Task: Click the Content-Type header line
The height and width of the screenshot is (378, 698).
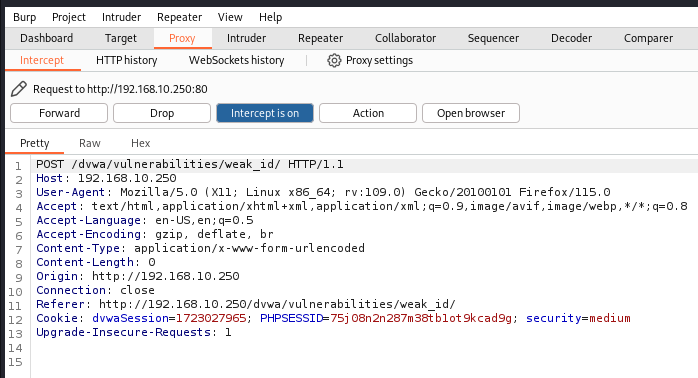Action: 200,248
